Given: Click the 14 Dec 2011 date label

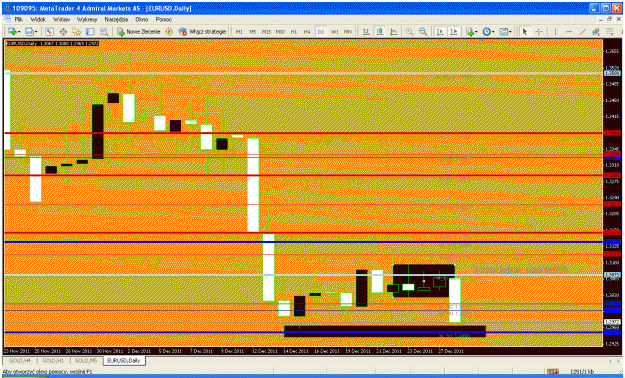Looking at the screenshot, I should coord(295,351).
